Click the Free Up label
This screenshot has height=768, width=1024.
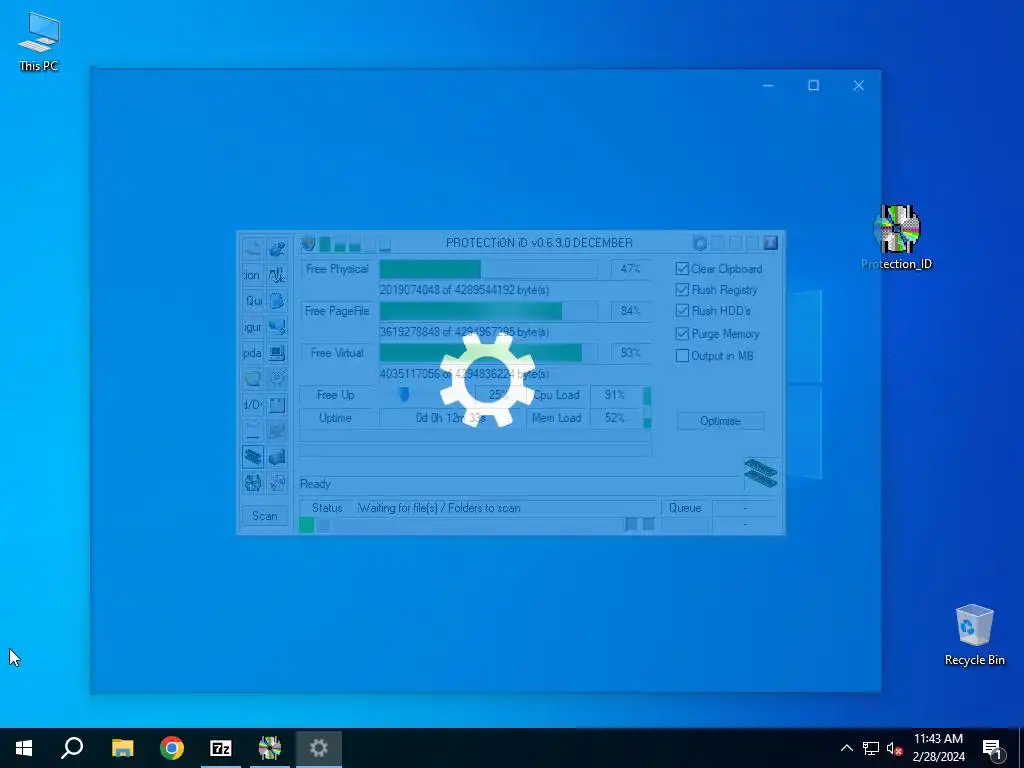pos(336,395)
